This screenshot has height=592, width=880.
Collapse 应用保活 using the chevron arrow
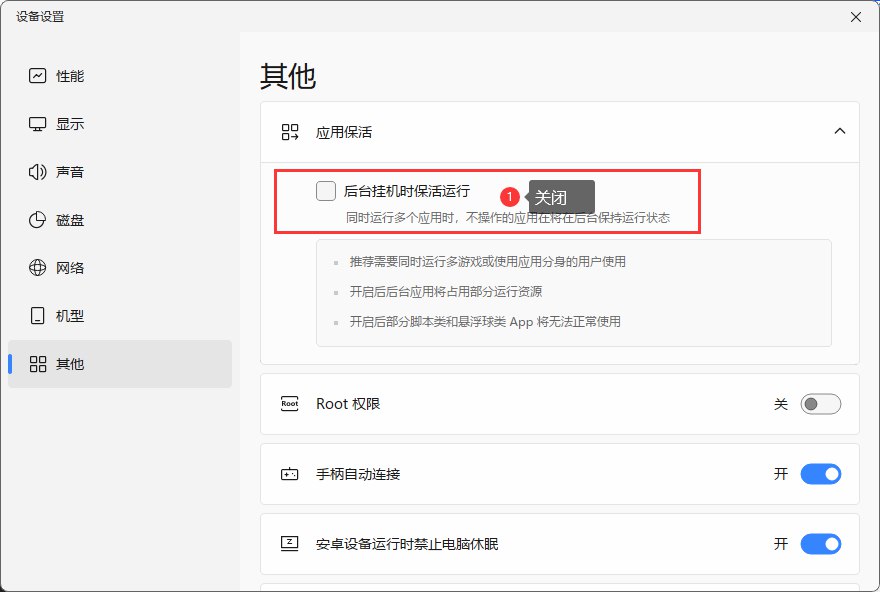click(x=840, y=132)
